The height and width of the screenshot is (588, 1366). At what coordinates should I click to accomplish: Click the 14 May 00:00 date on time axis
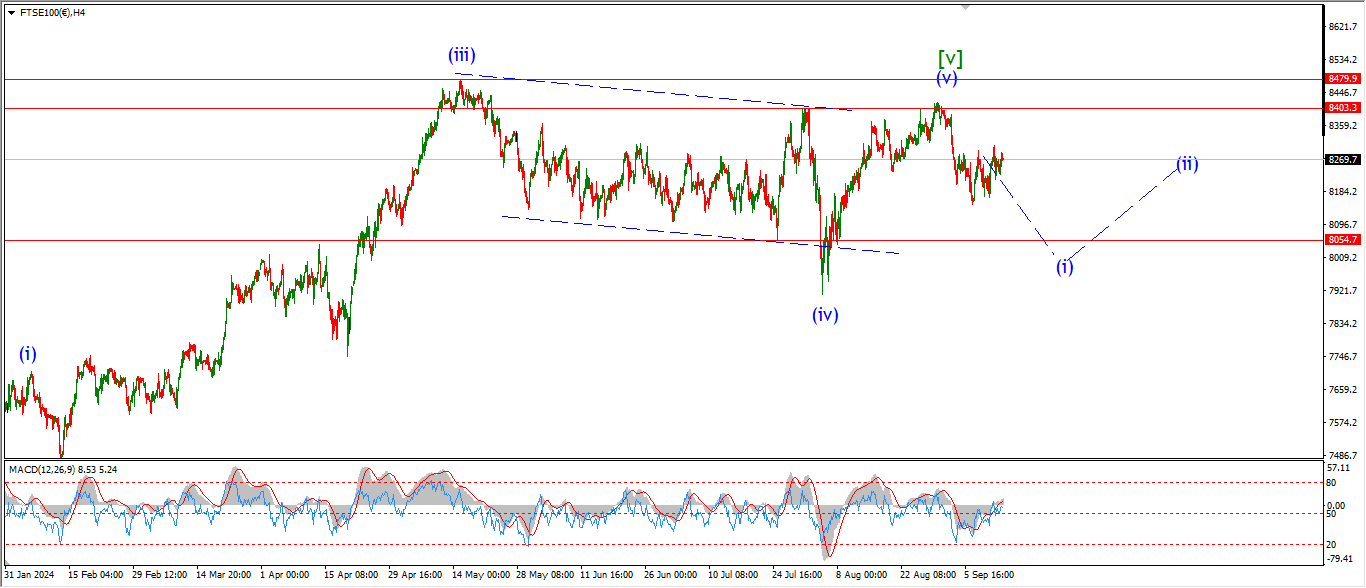tap(481, 575)
